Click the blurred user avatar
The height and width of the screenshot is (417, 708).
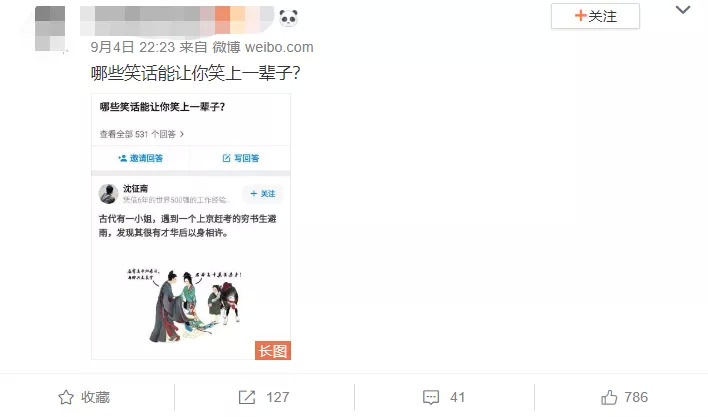pyautogui.click(x=50, y=28)
